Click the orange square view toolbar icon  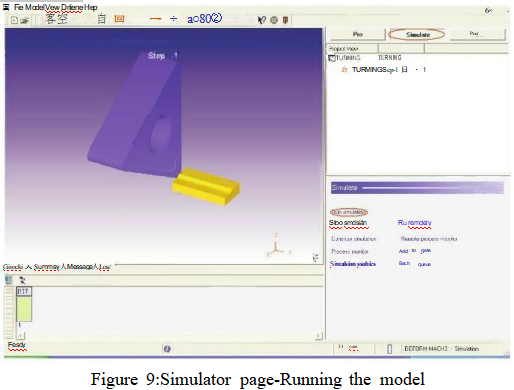[119, 19]
